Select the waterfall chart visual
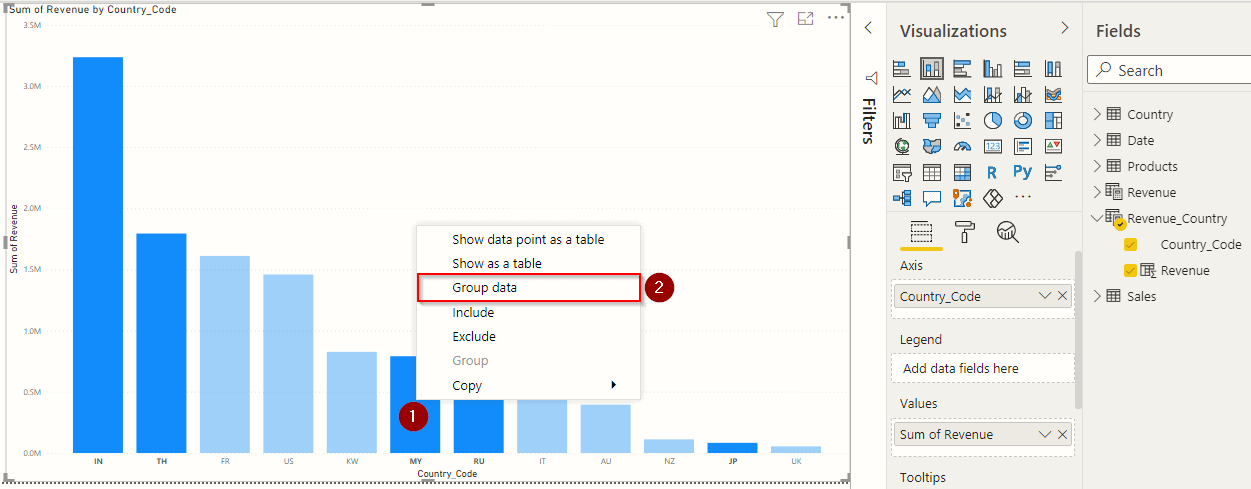1251x489 pixels. coord(902,121)
